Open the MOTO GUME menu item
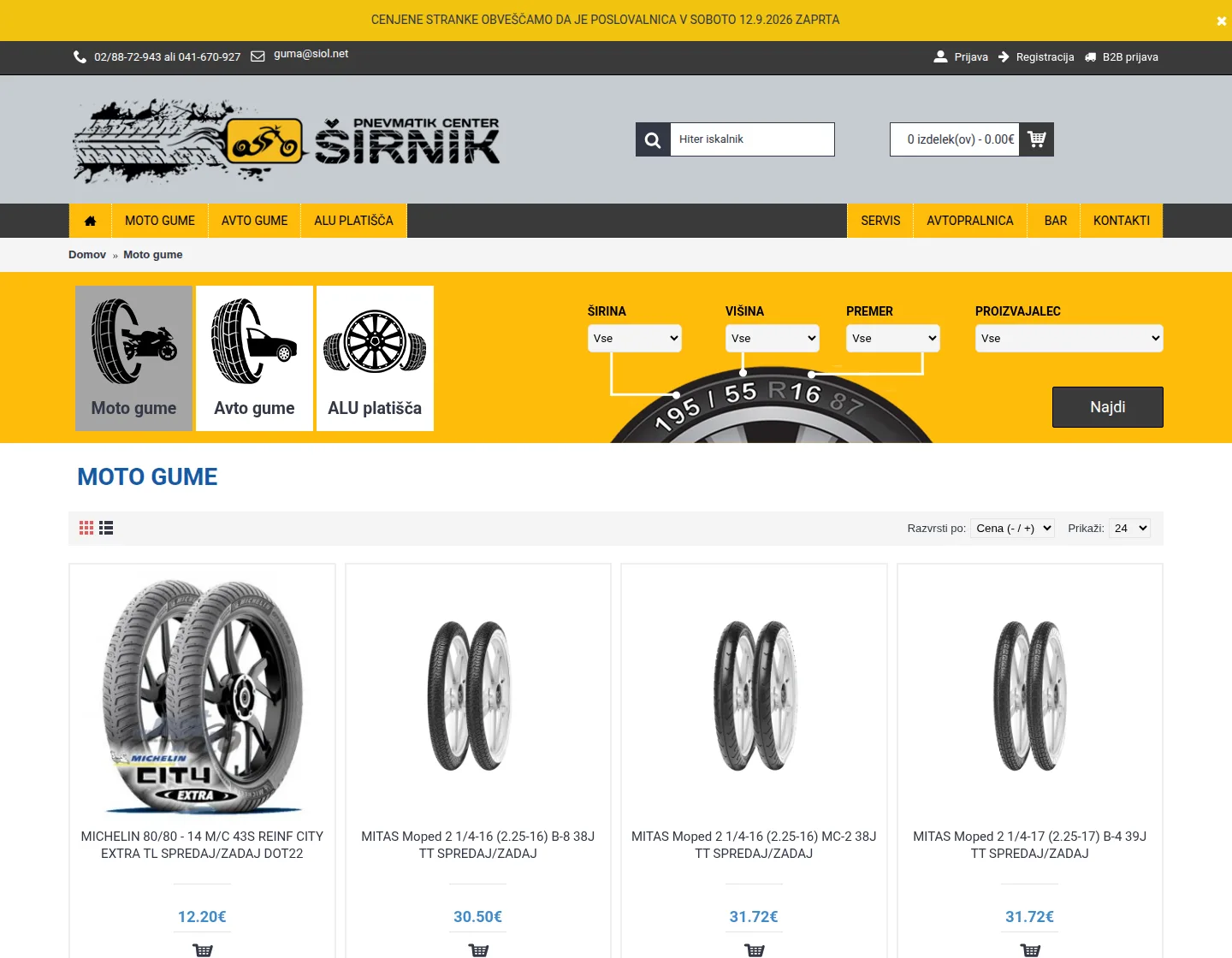The image size is (1232, 958). click(160, 221)
